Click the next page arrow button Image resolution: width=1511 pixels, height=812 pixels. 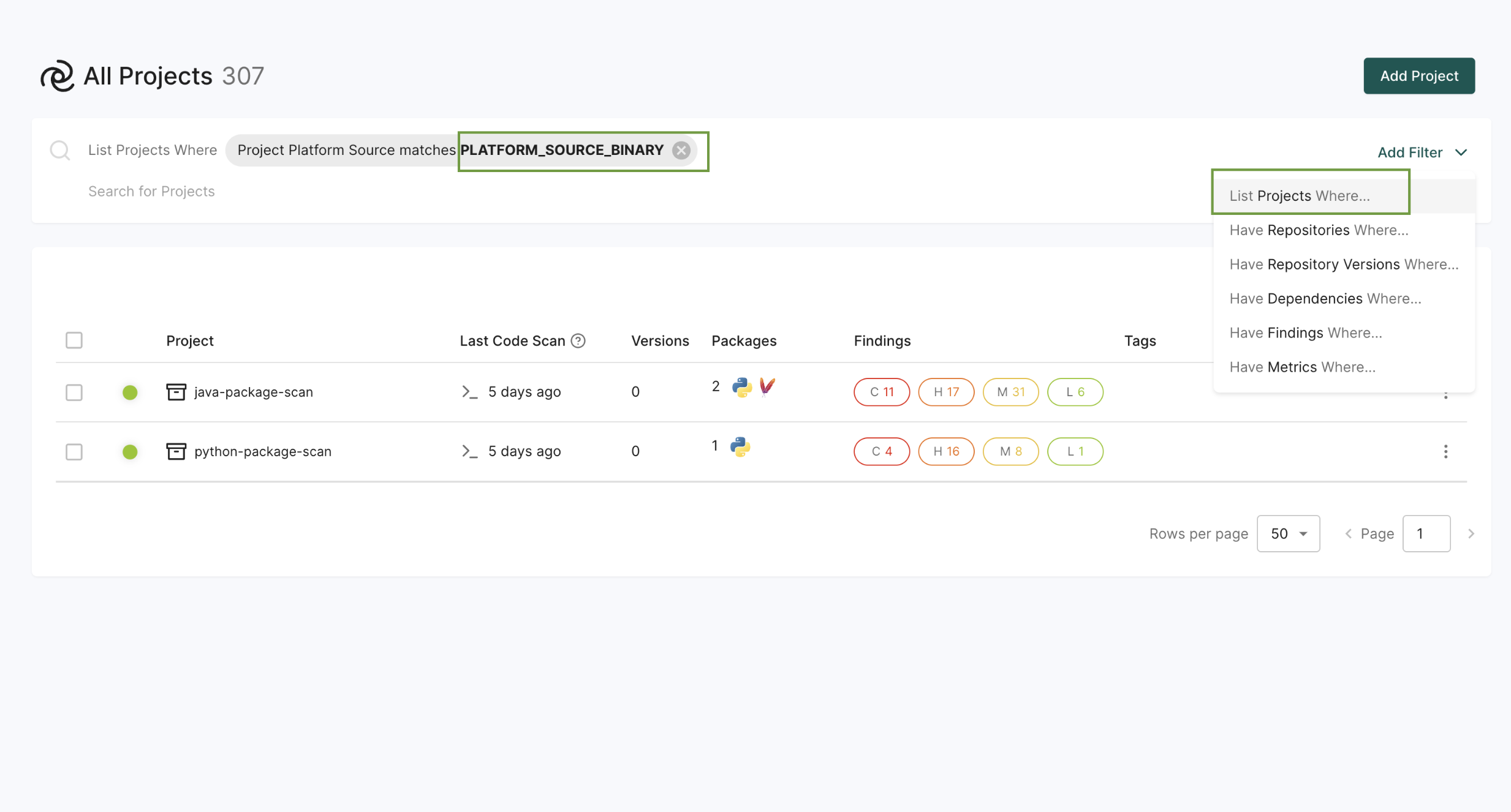(x=1471, y=533)
